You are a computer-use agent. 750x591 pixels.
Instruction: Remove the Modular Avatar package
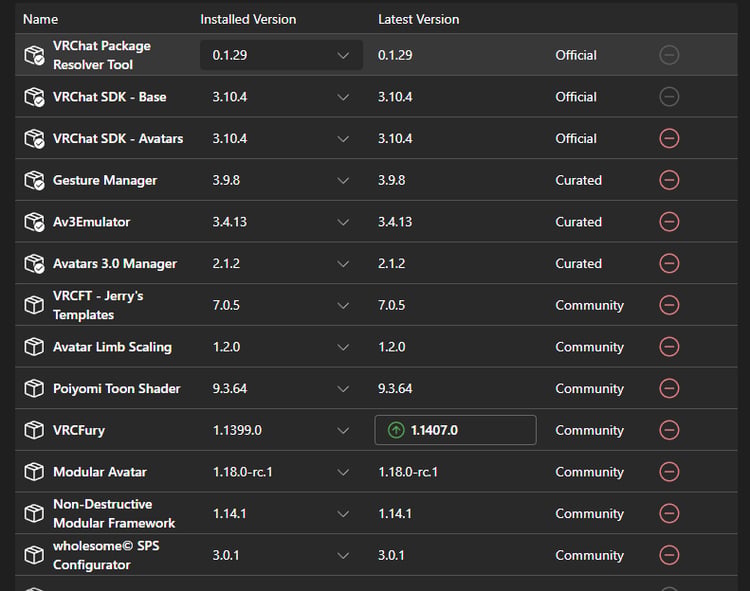[669, 471]
